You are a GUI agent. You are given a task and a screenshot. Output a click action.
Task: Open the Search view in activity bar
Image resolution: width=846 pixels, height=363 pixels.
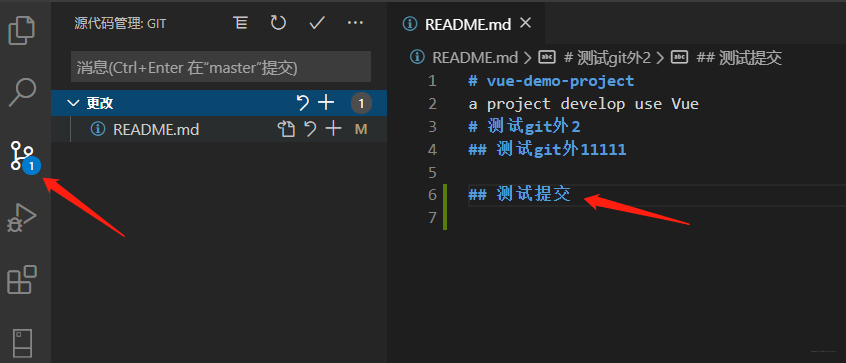pyautogui.click(x=23, y=92)
